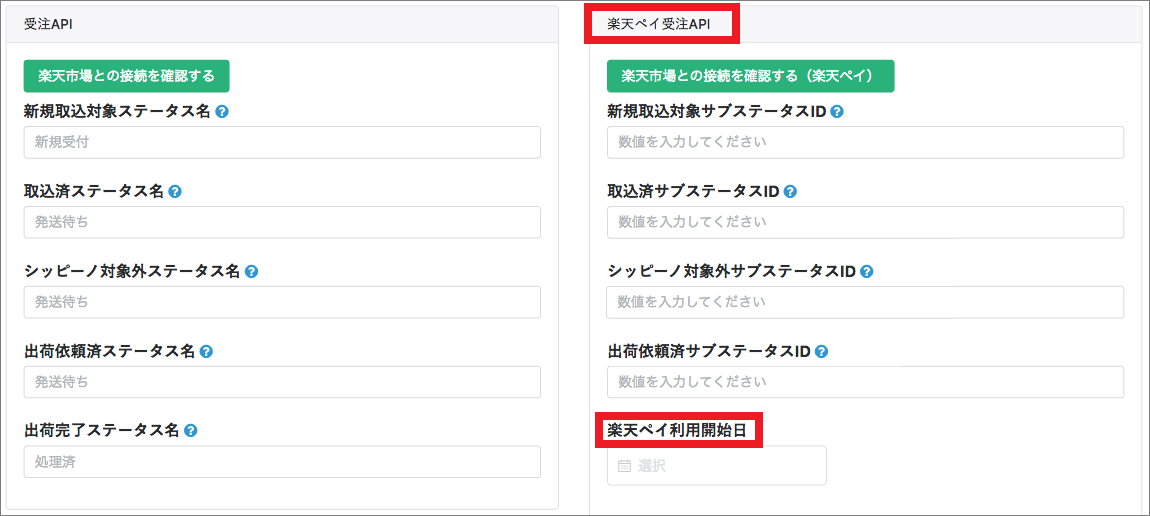Click help icon beside 新規取込対象ステータス名

click(x=222, y=112)
